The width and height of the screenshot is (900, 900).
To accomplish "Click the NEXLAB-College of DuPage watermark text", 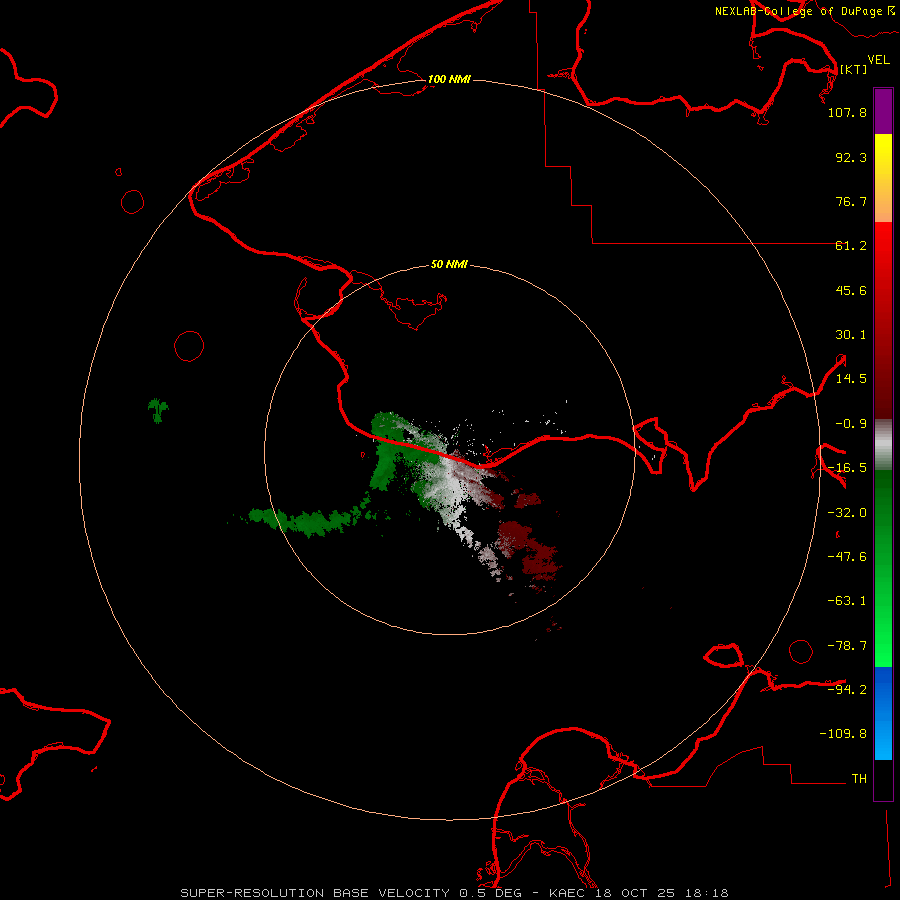I will [x=804, y=11].
